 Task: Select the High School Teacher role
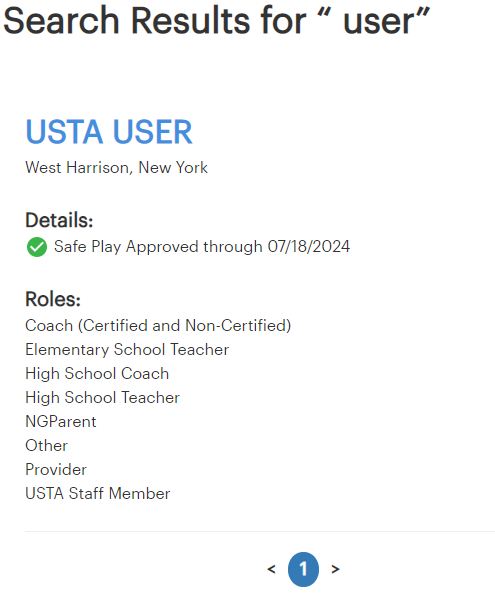point(103,397)
